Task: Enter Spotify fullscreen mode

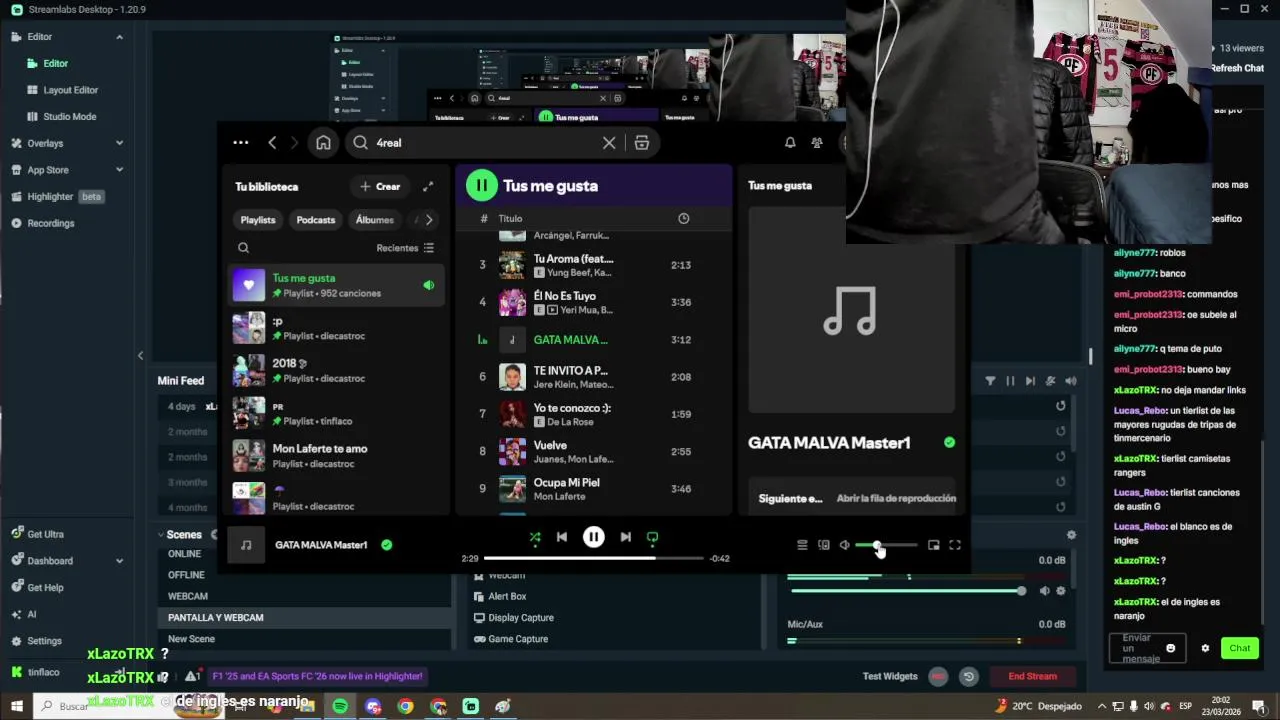Action: pyautogui.click(x=955, y=545)
